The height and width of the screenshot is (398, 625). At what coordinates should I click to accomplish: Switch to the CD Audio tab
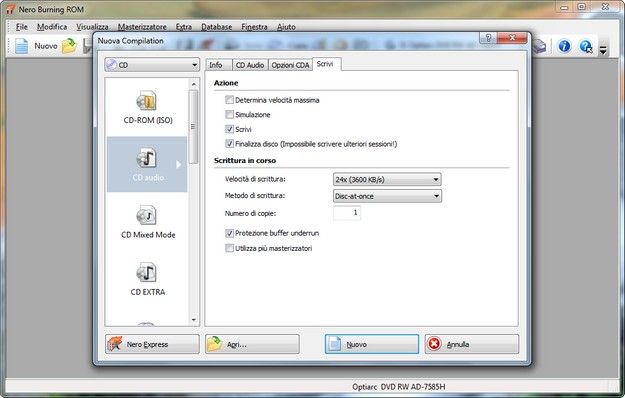coord(250,65)
